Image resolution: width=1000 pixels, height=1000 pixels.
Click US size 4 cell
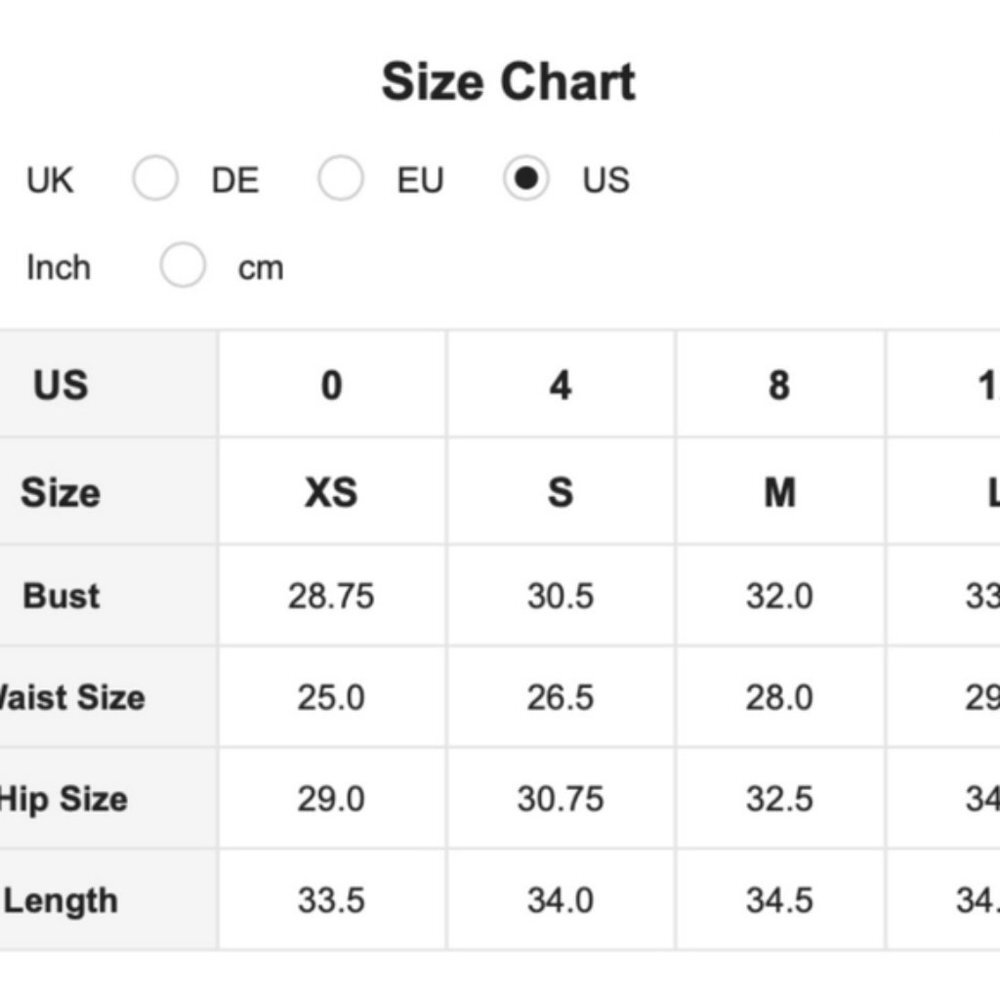point(560,385)
